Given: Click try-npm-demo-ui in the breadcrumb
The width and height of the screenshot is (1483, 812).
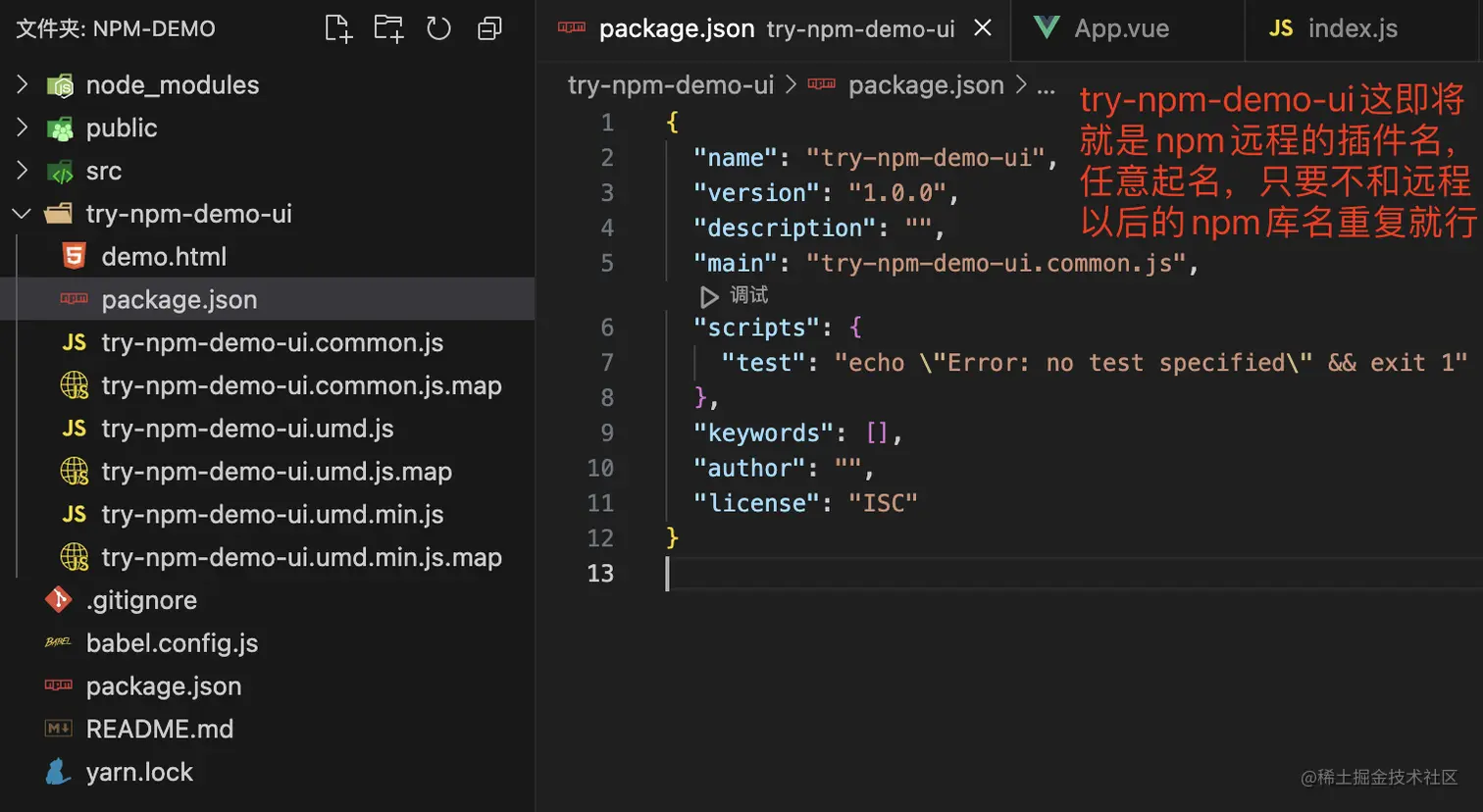Looking at the screenshot, I should click(671, 85).
